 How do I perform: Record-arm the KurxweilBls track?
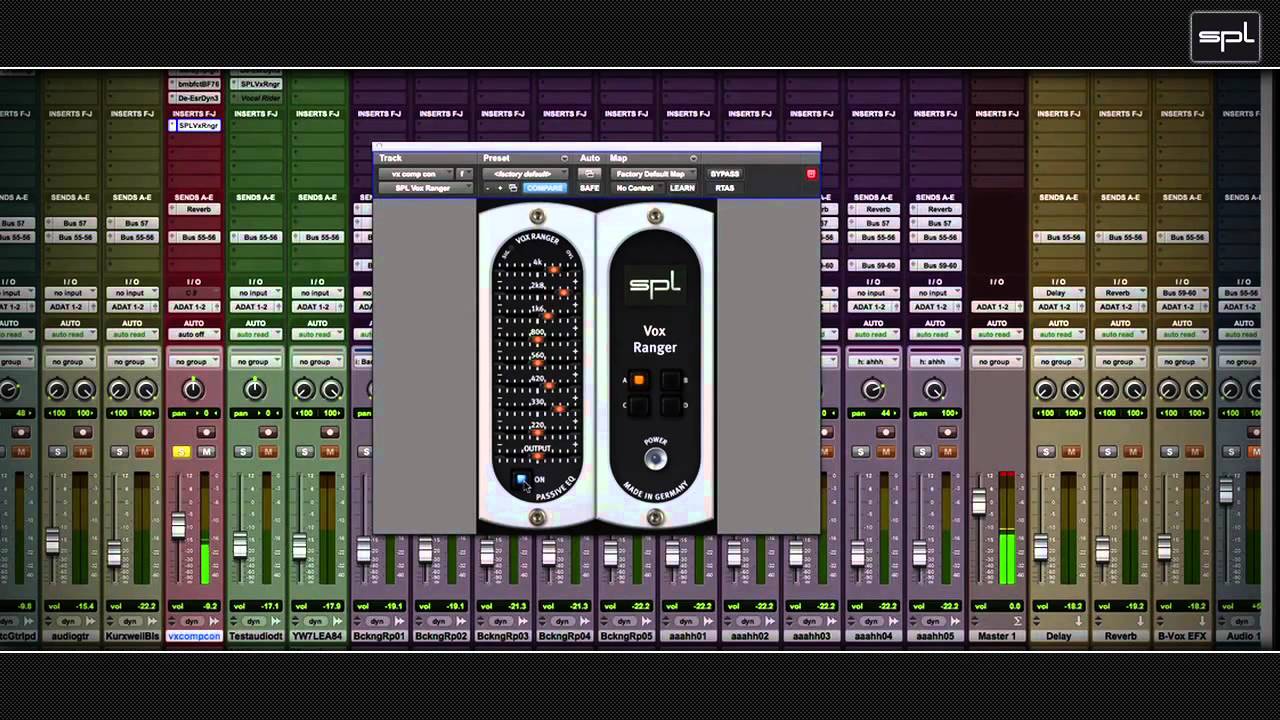coord(145,432)
